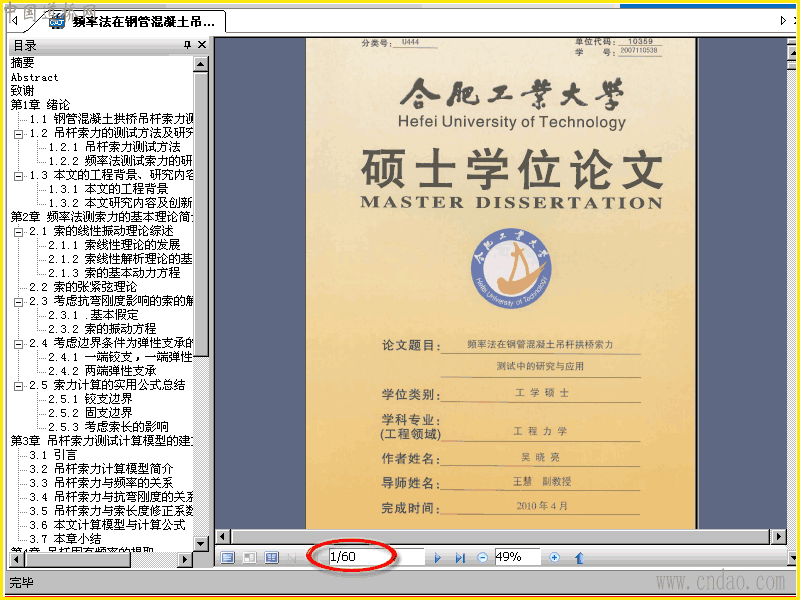Switch to two-page view icon
This screenshot has width=800, height=600.
(x=271, y=557)
